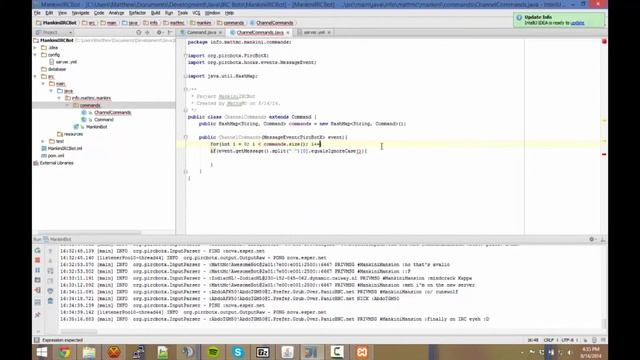Viewport: 640px width, 360px height.
Task: Click the pin icon in the Run panel
Action: click(x=38, y=315)
